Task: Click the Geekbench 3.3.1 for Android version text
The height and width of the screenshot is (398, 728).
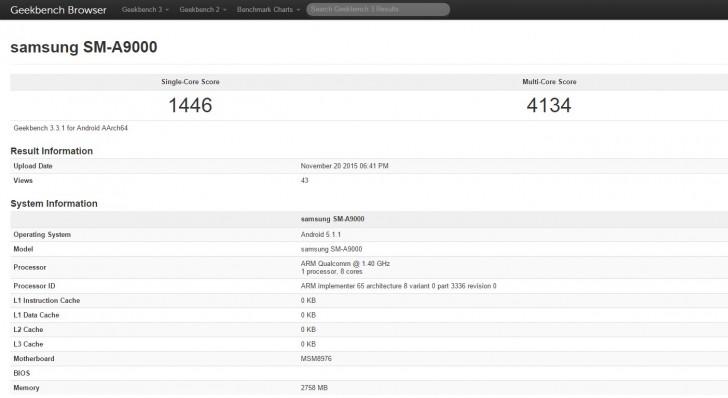Action: 71,128
